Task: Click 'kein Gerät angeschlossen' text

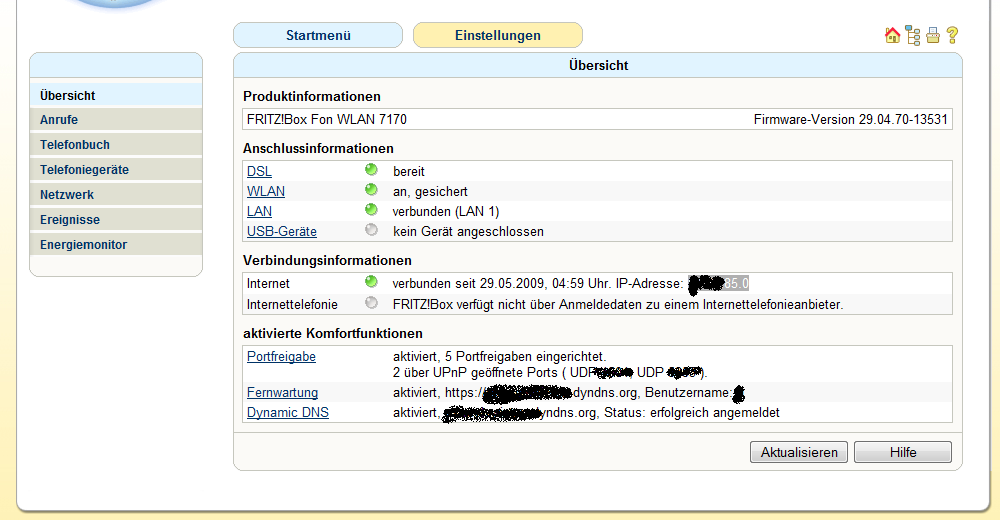Action: point(468,232)
